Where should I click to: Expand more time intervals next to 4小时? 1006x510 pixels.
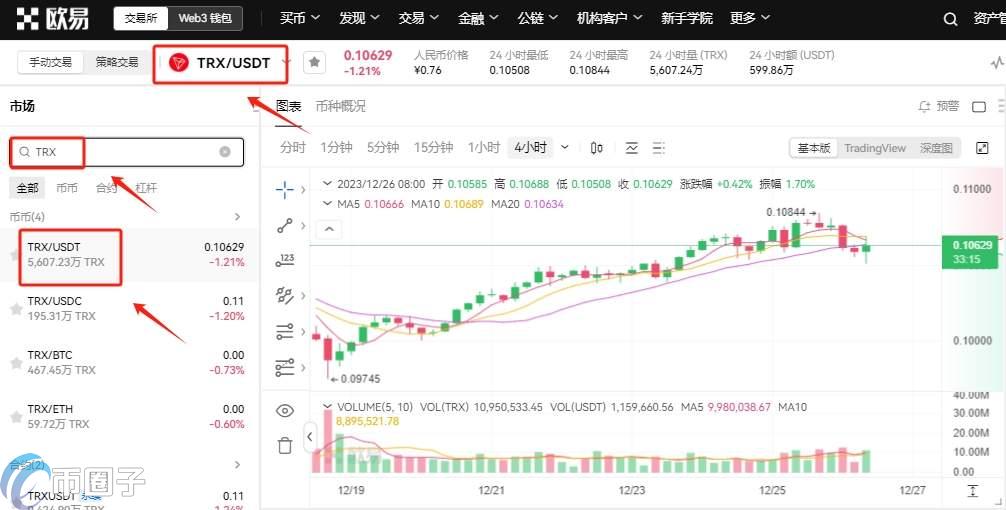565,148
